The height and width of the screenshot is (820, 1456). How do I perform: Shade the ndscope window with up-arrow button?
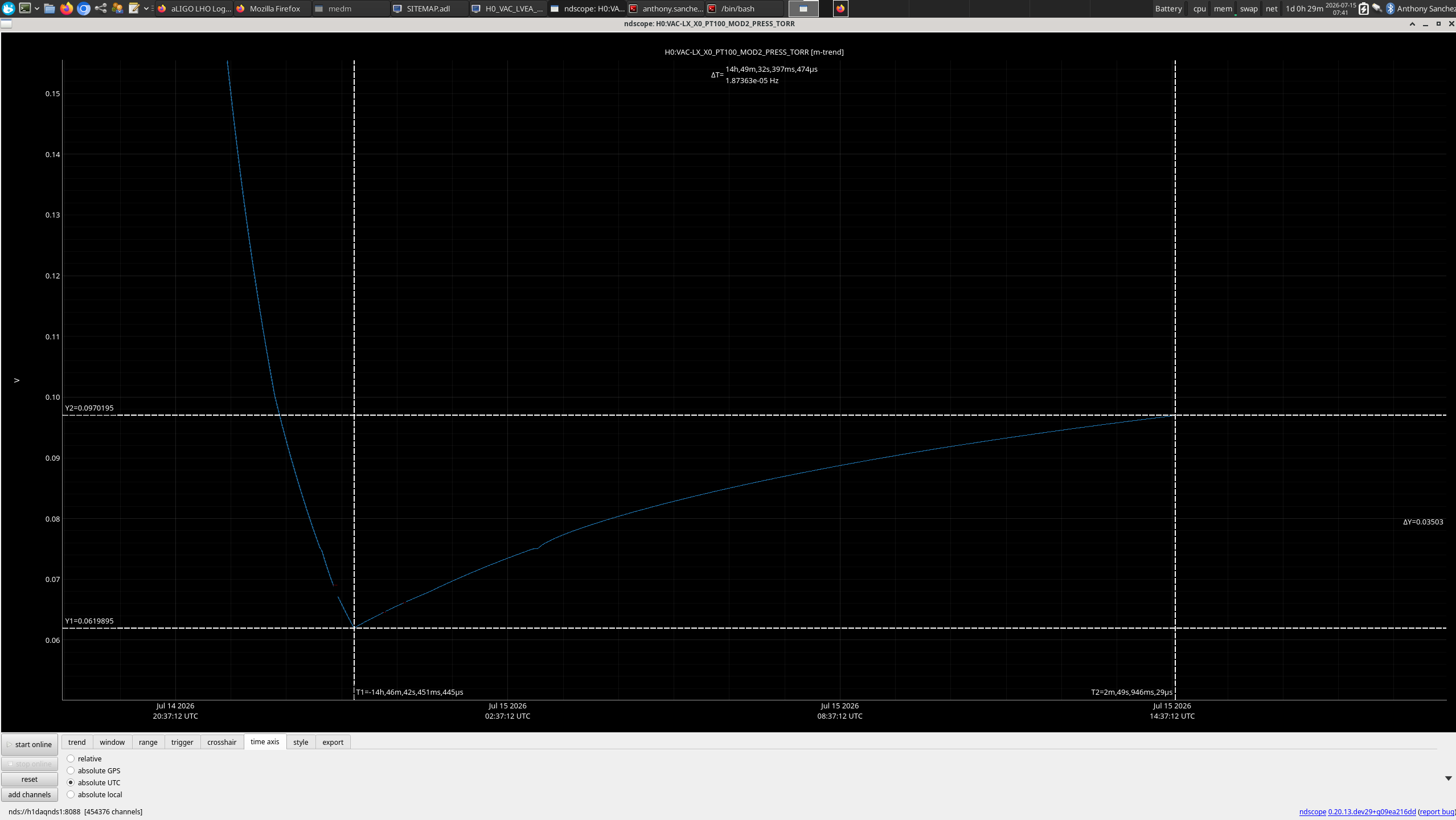tap(1412, 24)
